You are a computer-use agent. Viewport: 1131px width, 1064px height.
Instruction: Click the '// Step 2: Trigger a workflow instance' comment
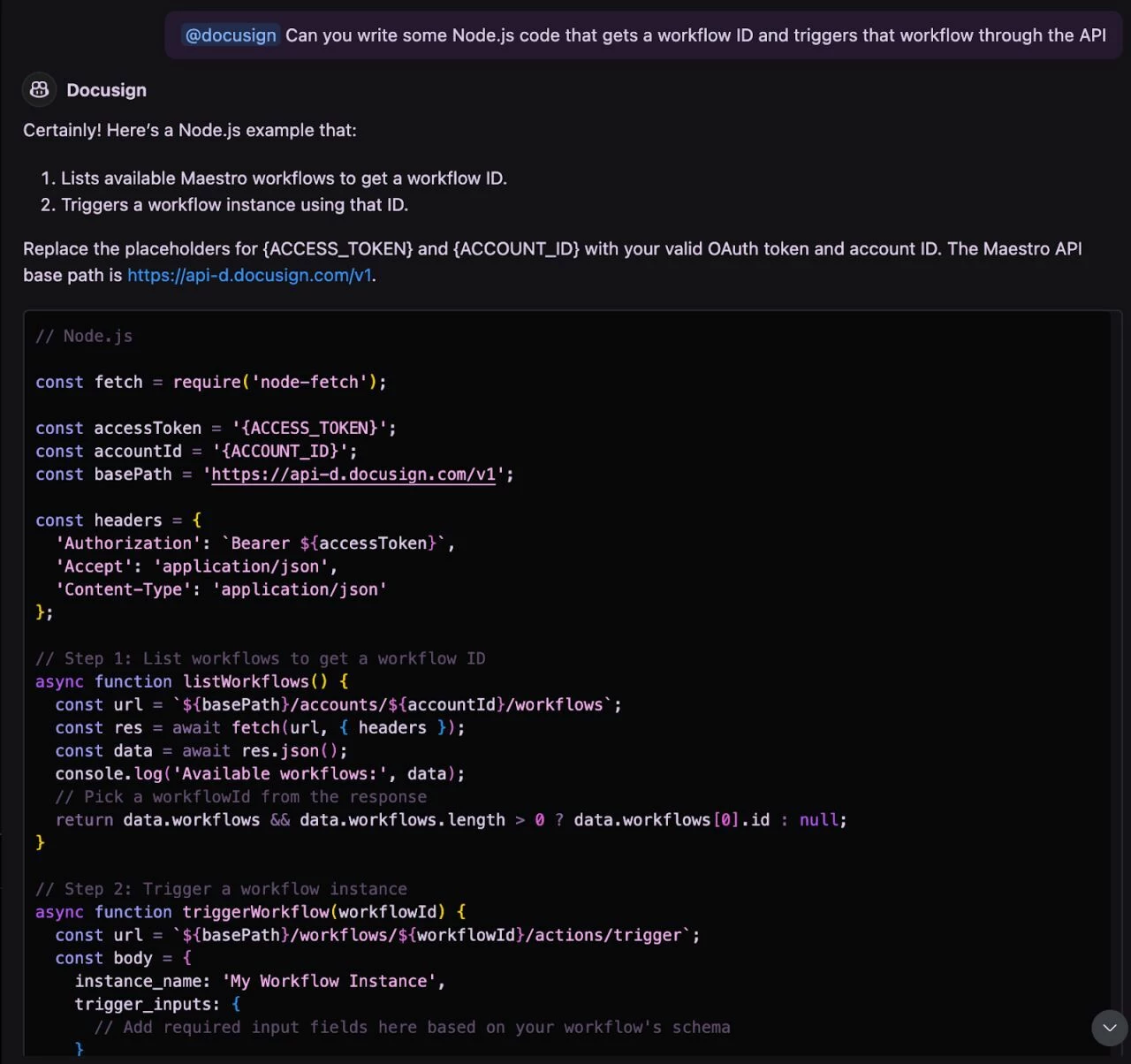tap(221, 889)
